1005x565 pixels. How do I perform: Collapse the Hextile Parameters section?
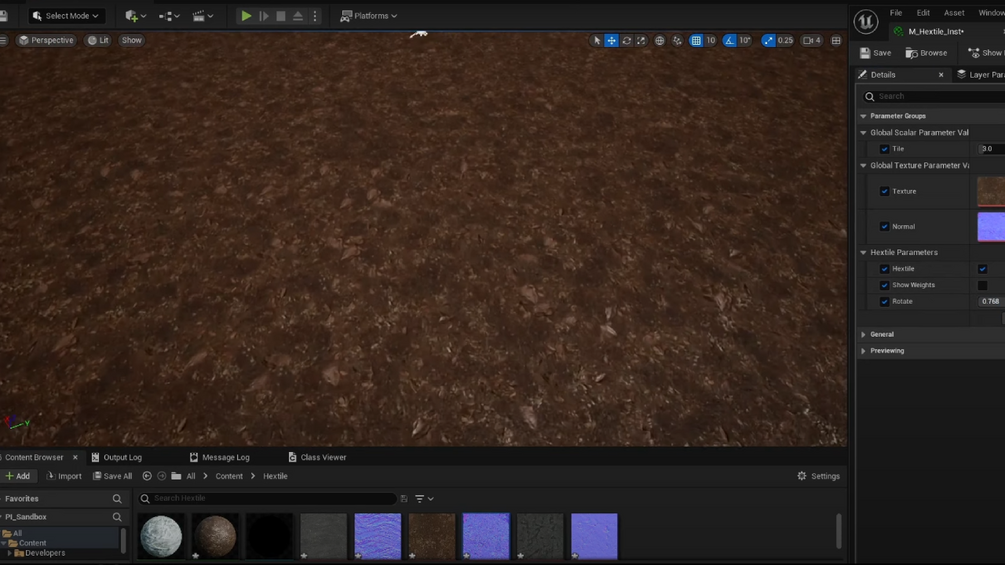click(x=863, y=252)
